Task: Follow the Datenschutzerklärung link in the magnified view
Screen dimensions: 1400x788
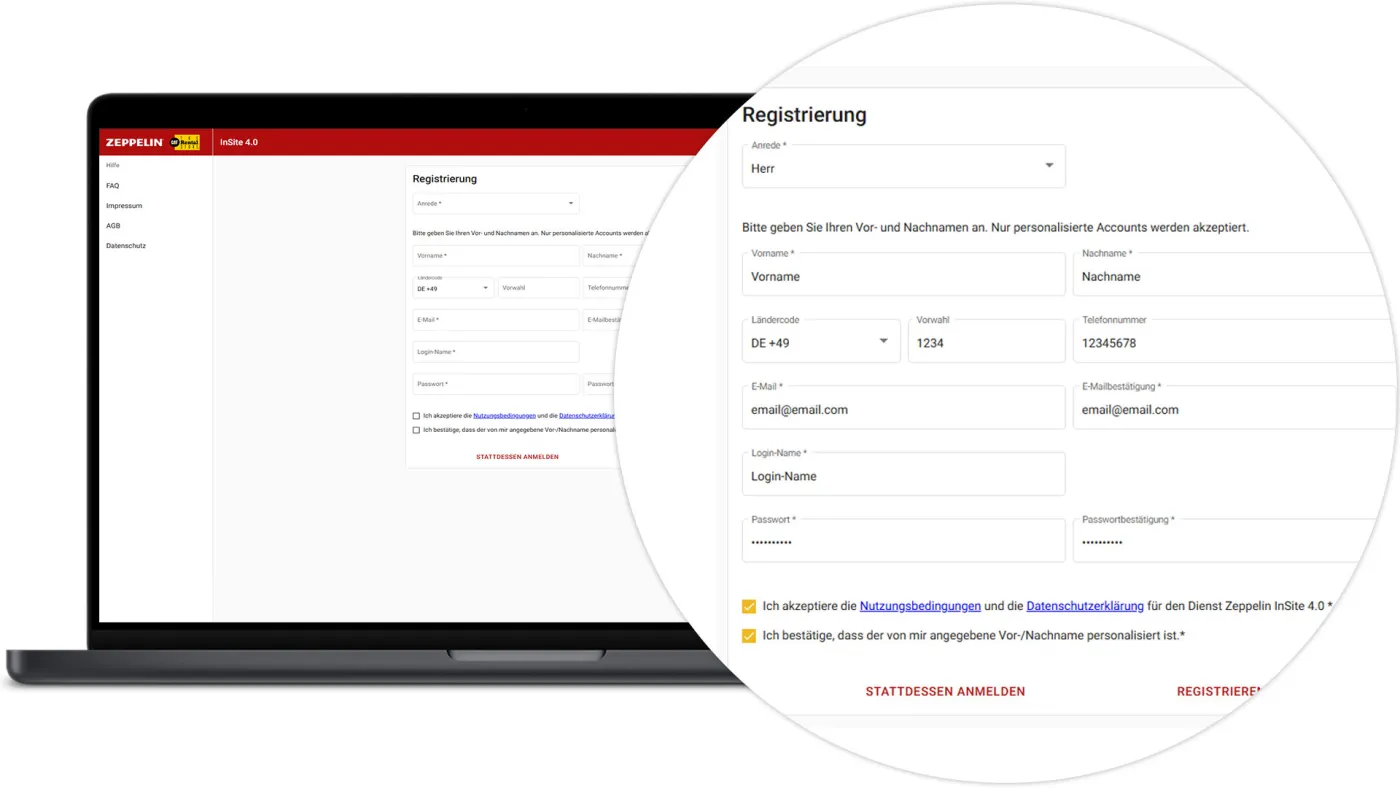Action: click(x=1085, y=606)
